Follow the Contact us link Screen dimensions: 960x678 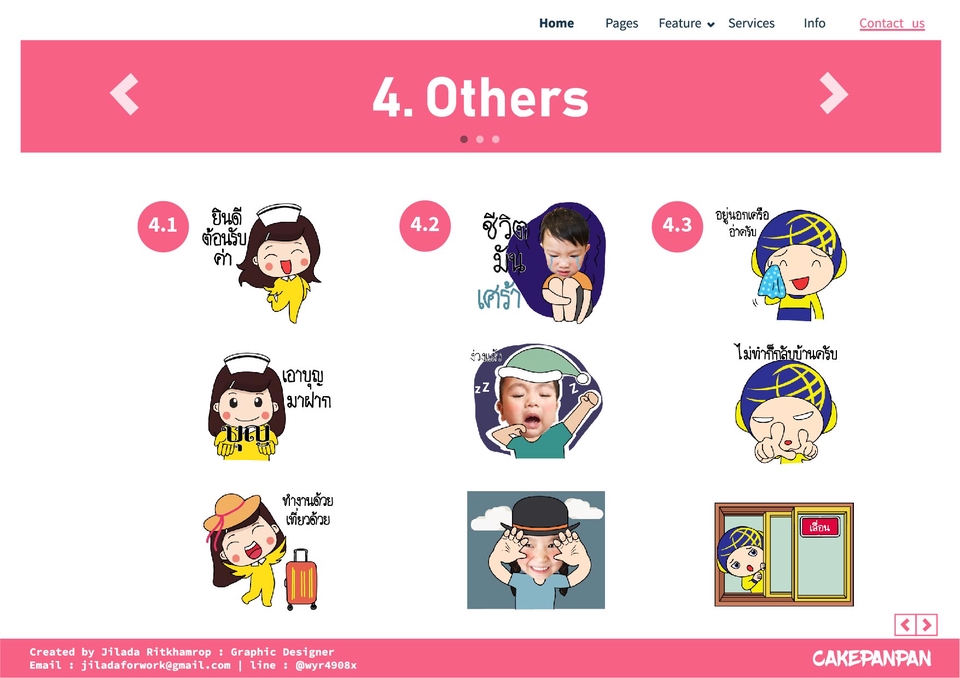point(892,23)
